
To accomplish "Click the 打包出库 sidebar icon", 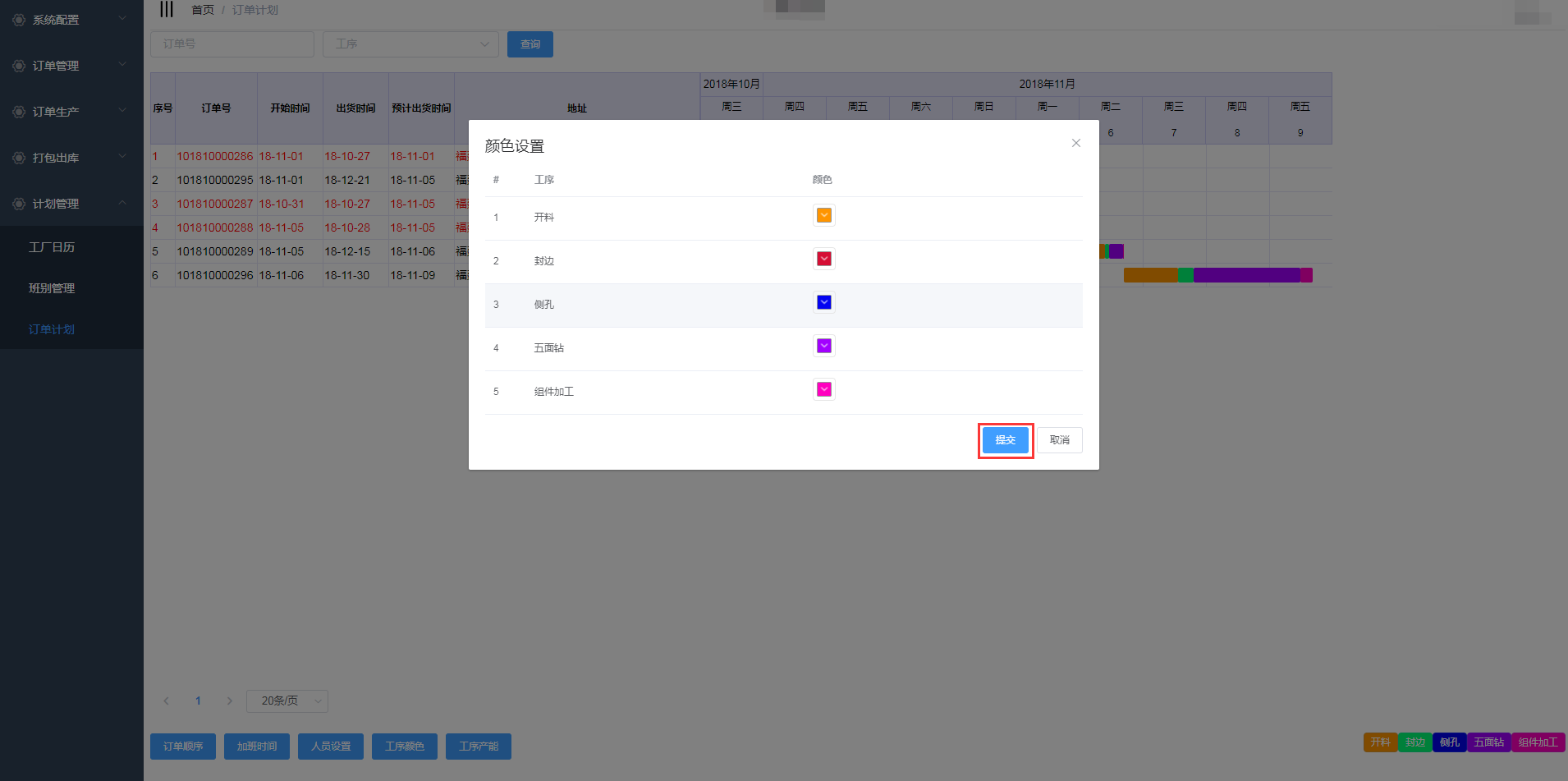I will pos(19,158).
